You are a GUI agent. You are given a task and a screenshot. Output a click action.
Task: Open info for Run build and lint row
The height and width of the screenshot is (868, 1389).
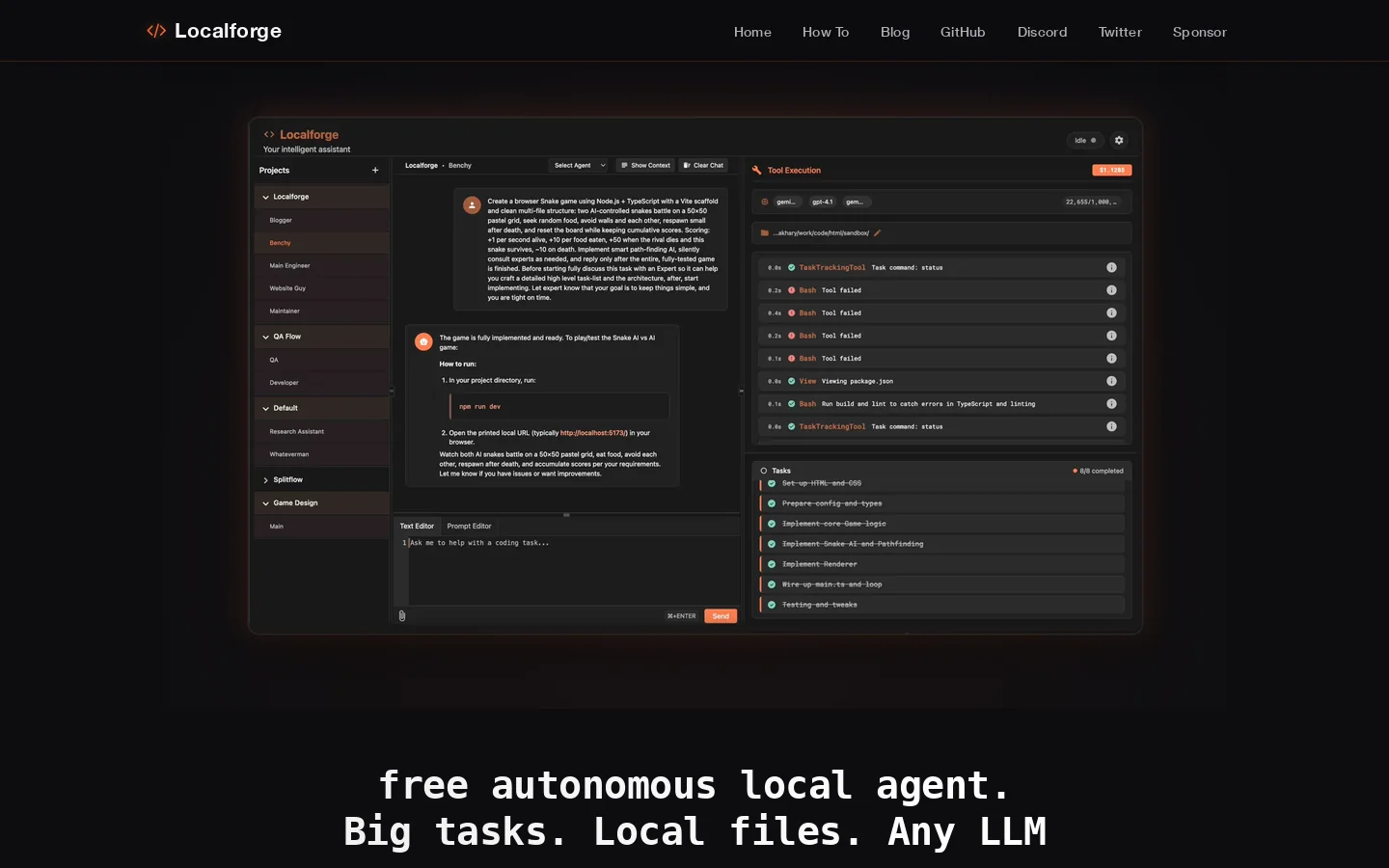click(1111, 404)
